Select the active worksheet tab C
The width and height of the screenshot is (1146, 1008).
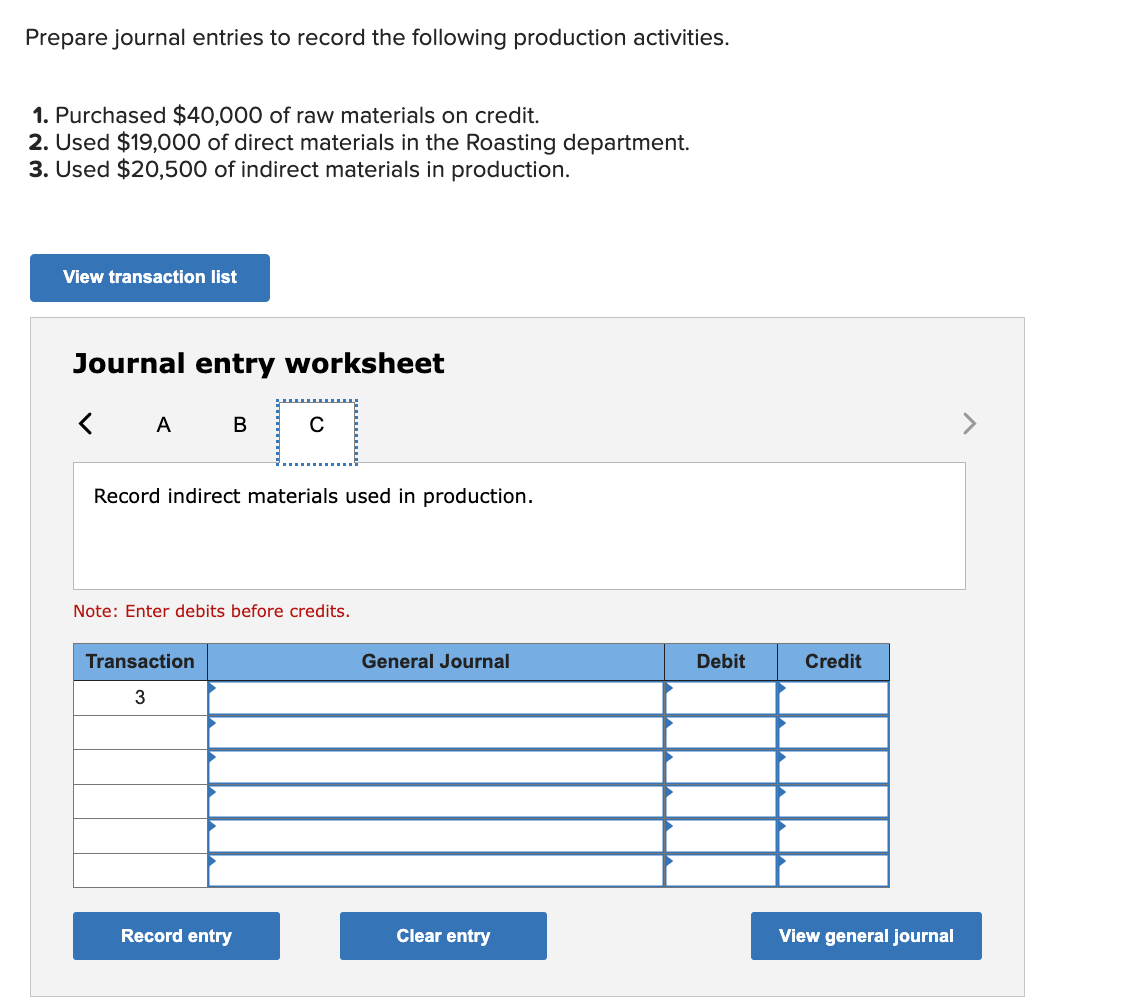[316, 424]
